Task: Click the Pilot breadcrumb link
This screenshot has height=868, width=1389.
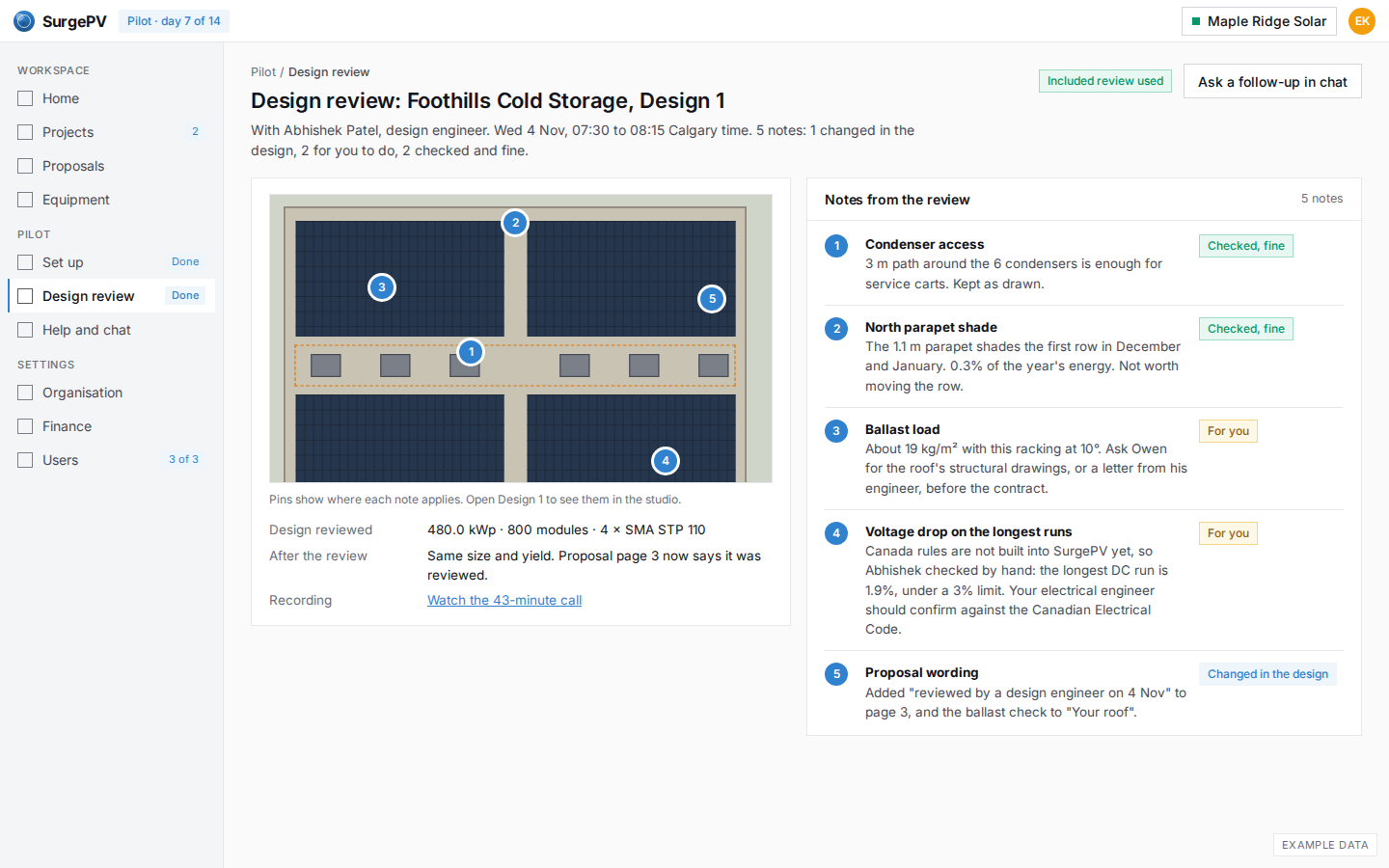Action: click(x=263, y=72)
